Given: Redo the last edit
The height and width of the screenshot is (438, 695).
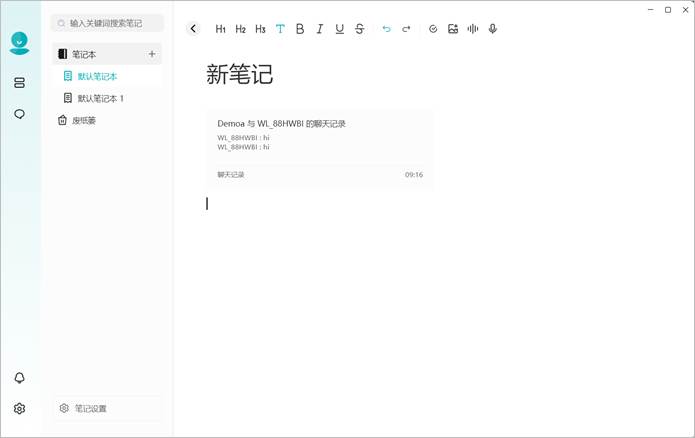Looking at the screenshot, I should pyautogui.click(x=406, y=29).
